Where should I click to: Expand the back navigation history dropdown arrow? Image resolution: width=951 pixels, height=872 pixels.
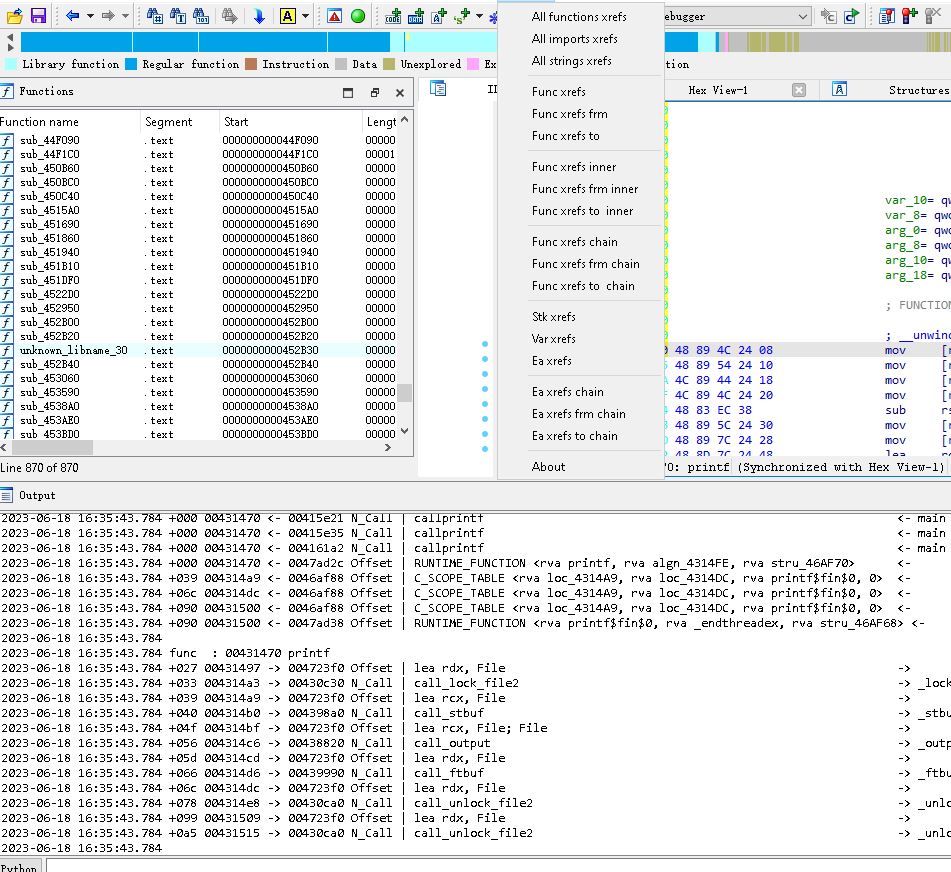90,16
